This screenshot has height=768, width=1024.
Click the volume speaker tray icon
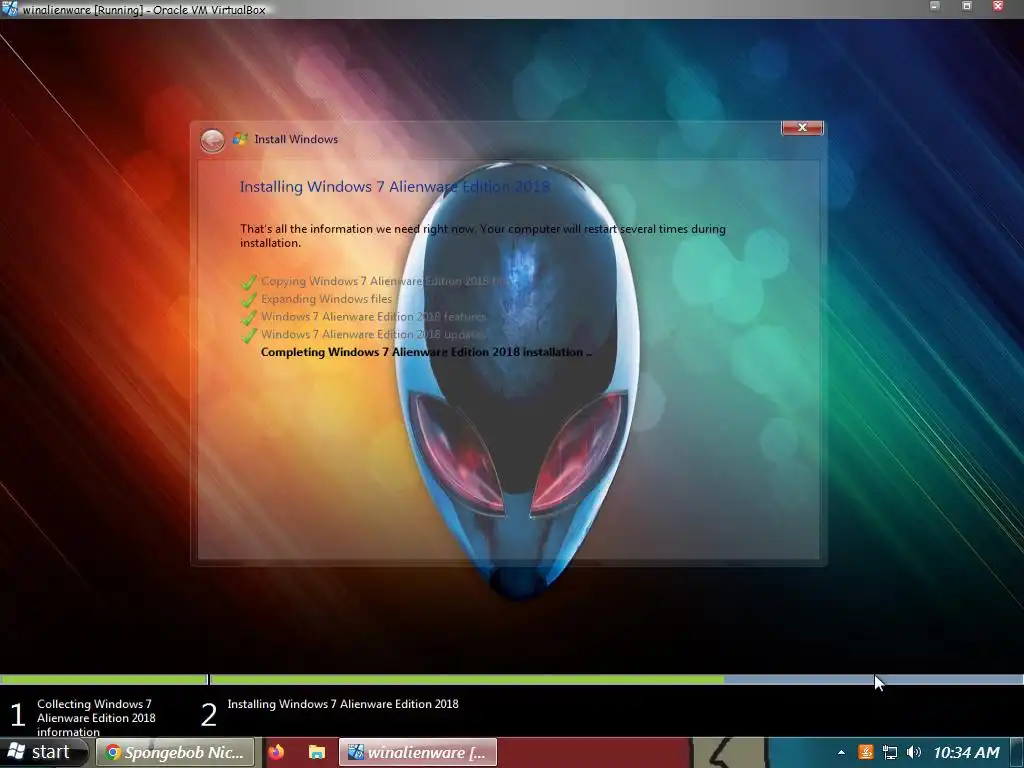(x=914, y=752)
